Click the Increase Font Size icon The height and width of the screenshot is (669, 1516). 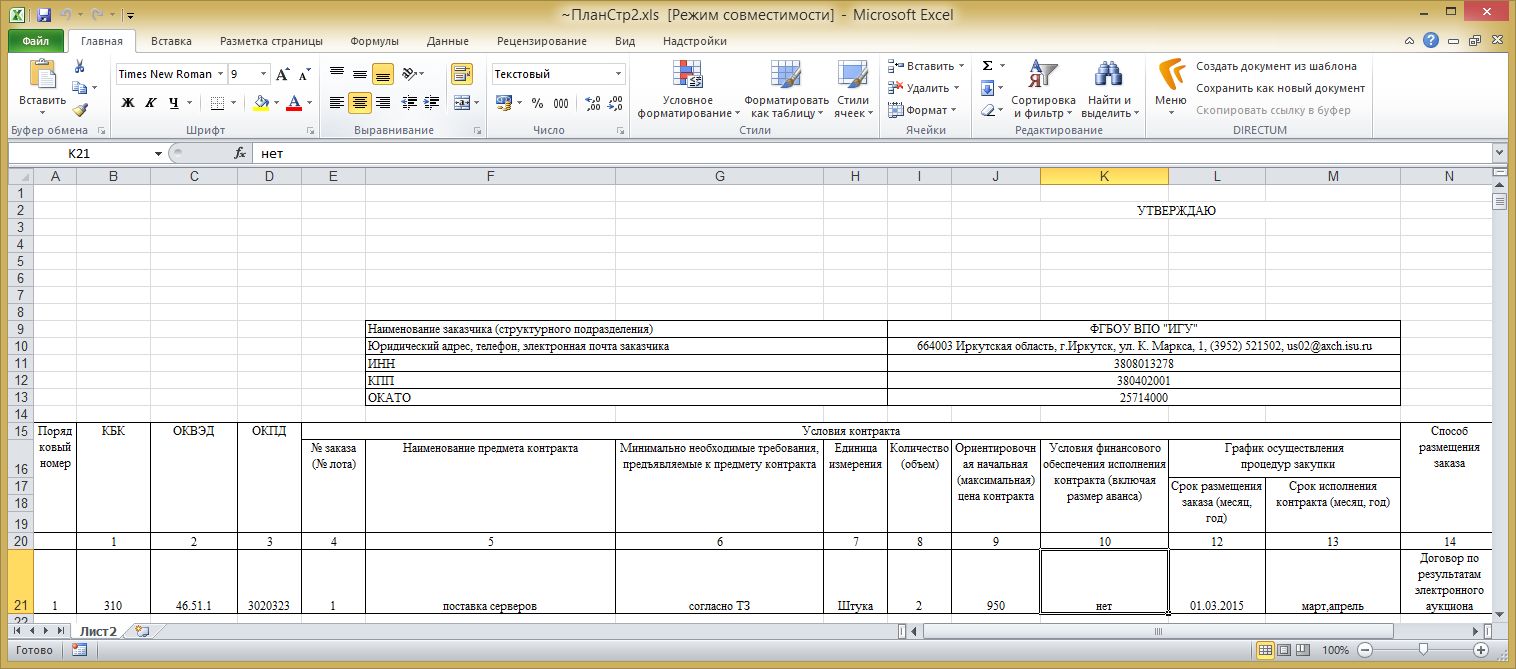[282, 75]
